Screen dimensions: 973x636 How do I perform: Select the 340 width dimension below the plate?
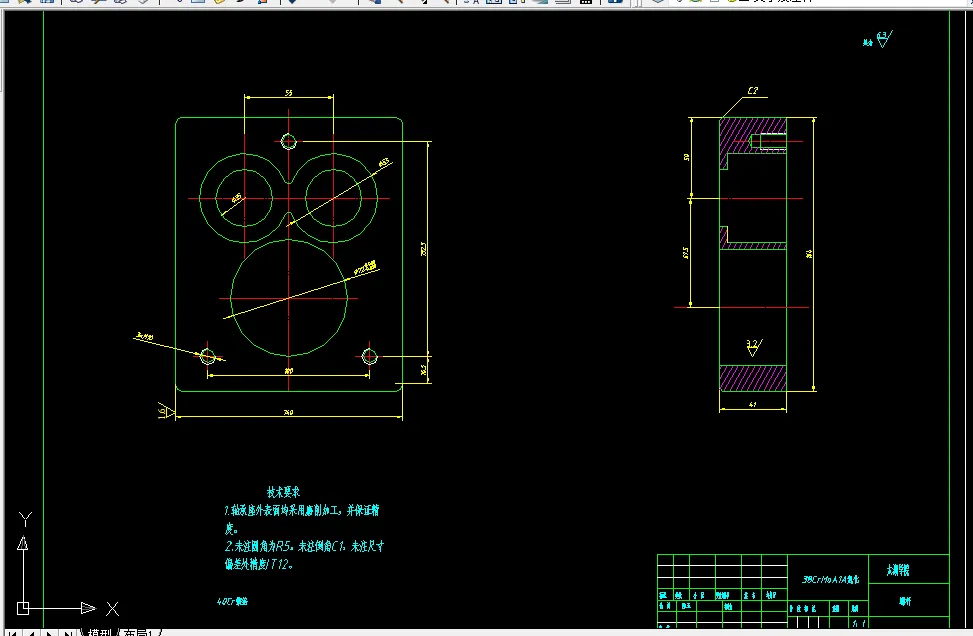tap(289, 412)
